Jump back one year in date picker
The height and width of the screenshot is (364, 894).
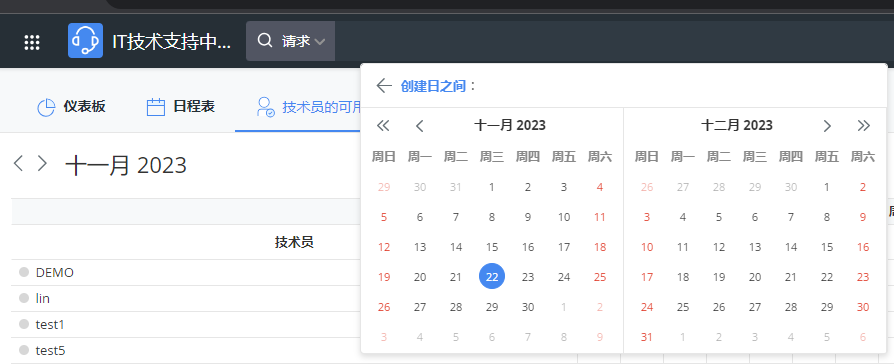[383, 126]
